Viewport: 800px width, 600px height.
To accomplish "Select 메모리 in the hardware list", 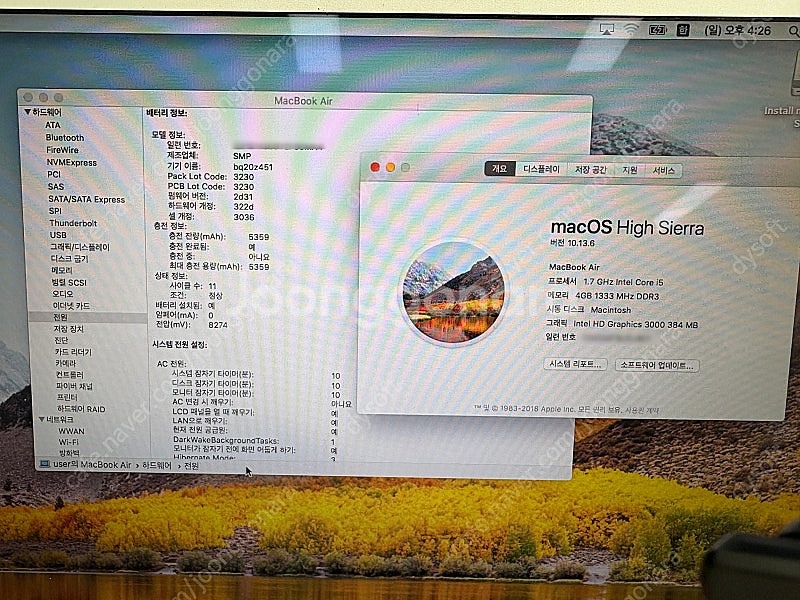I will click(x=62, y=270).
